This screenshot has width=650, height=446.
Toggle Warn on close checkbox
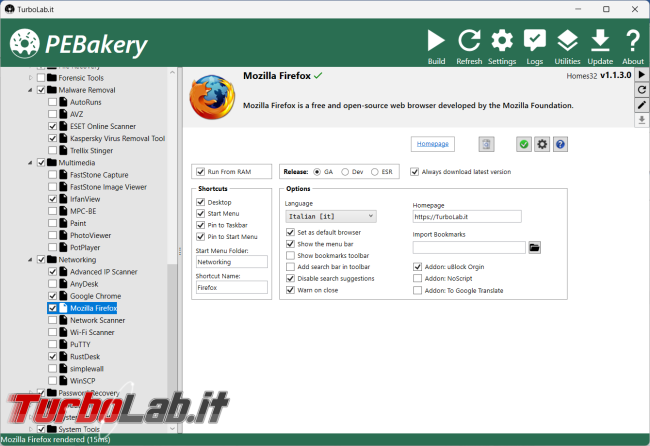coord(291,290)
